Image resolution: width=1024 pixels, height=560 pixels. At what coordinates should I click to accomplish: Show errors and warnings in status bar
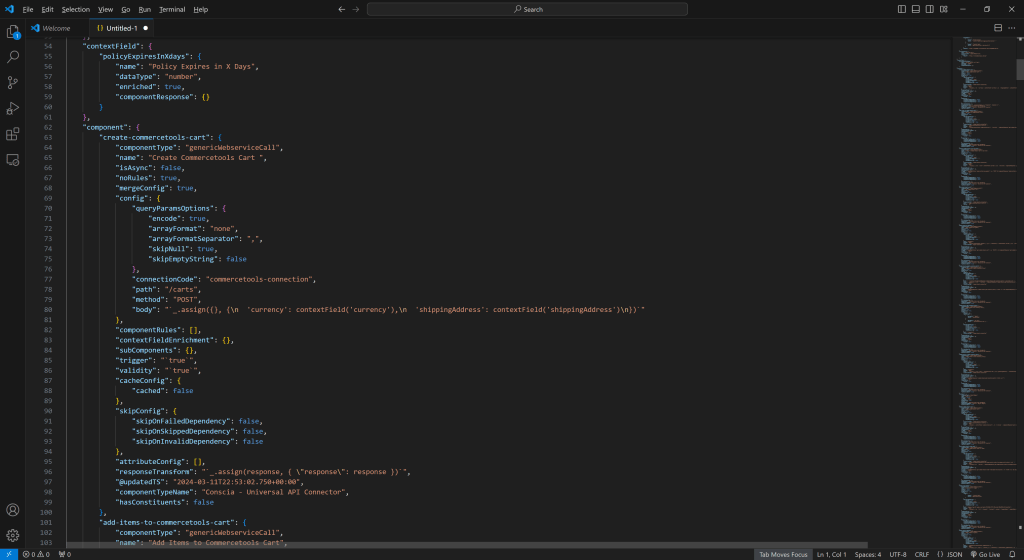36,554
